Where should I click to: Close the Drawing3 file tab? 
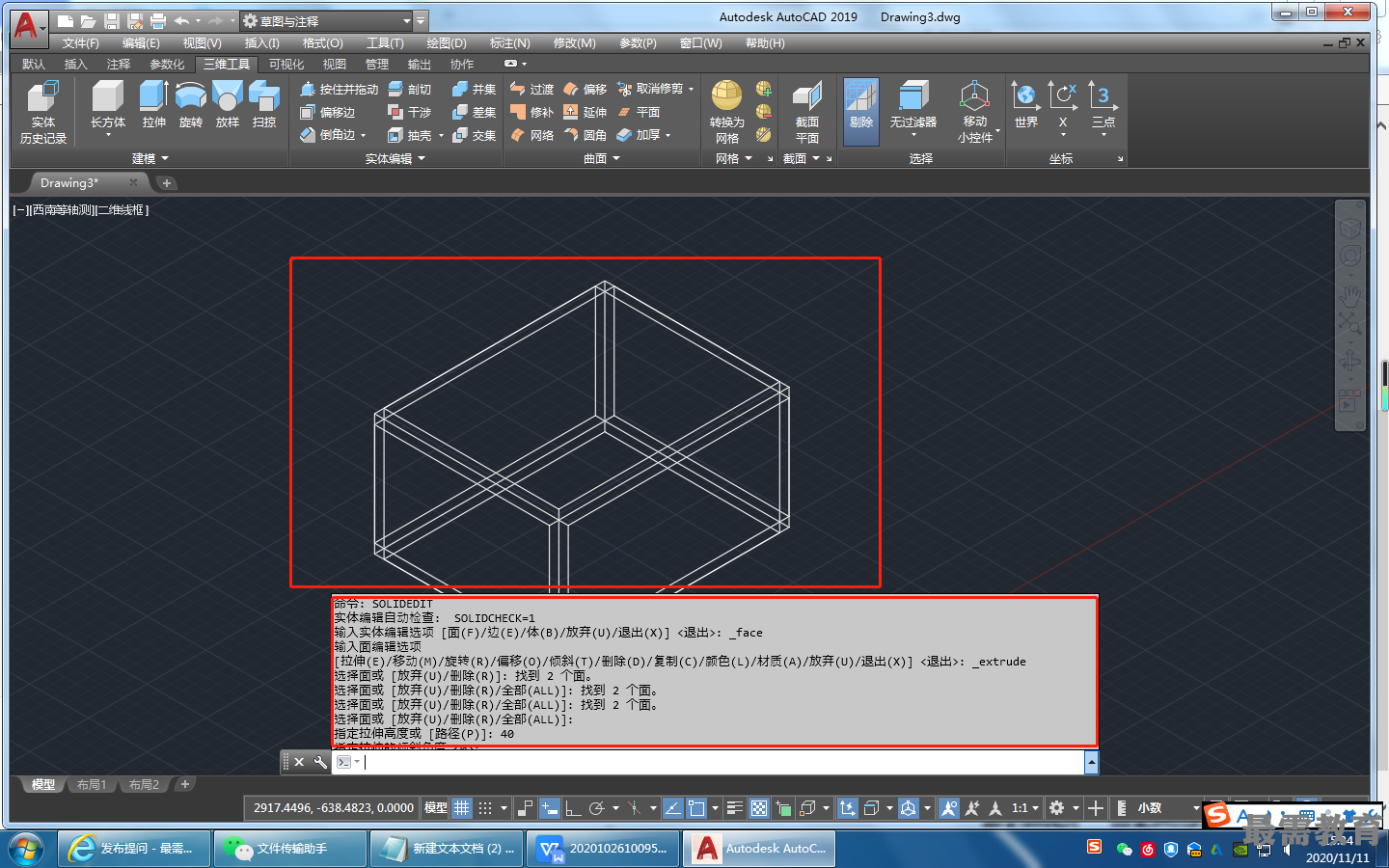pyautogui.click(x=134, y=182)
